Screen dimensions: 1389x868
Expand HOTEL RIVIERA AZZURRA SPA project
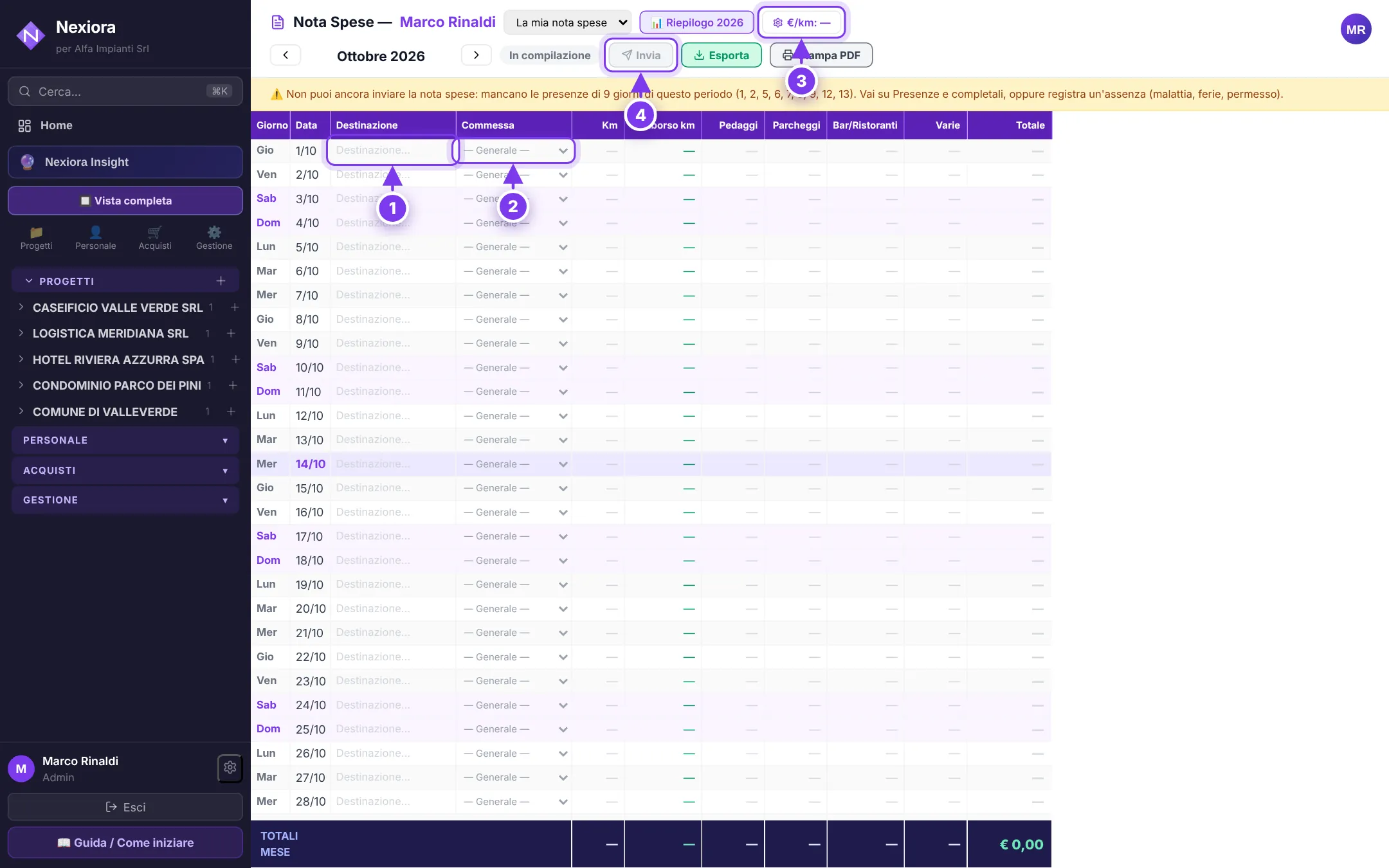point(21,359)
